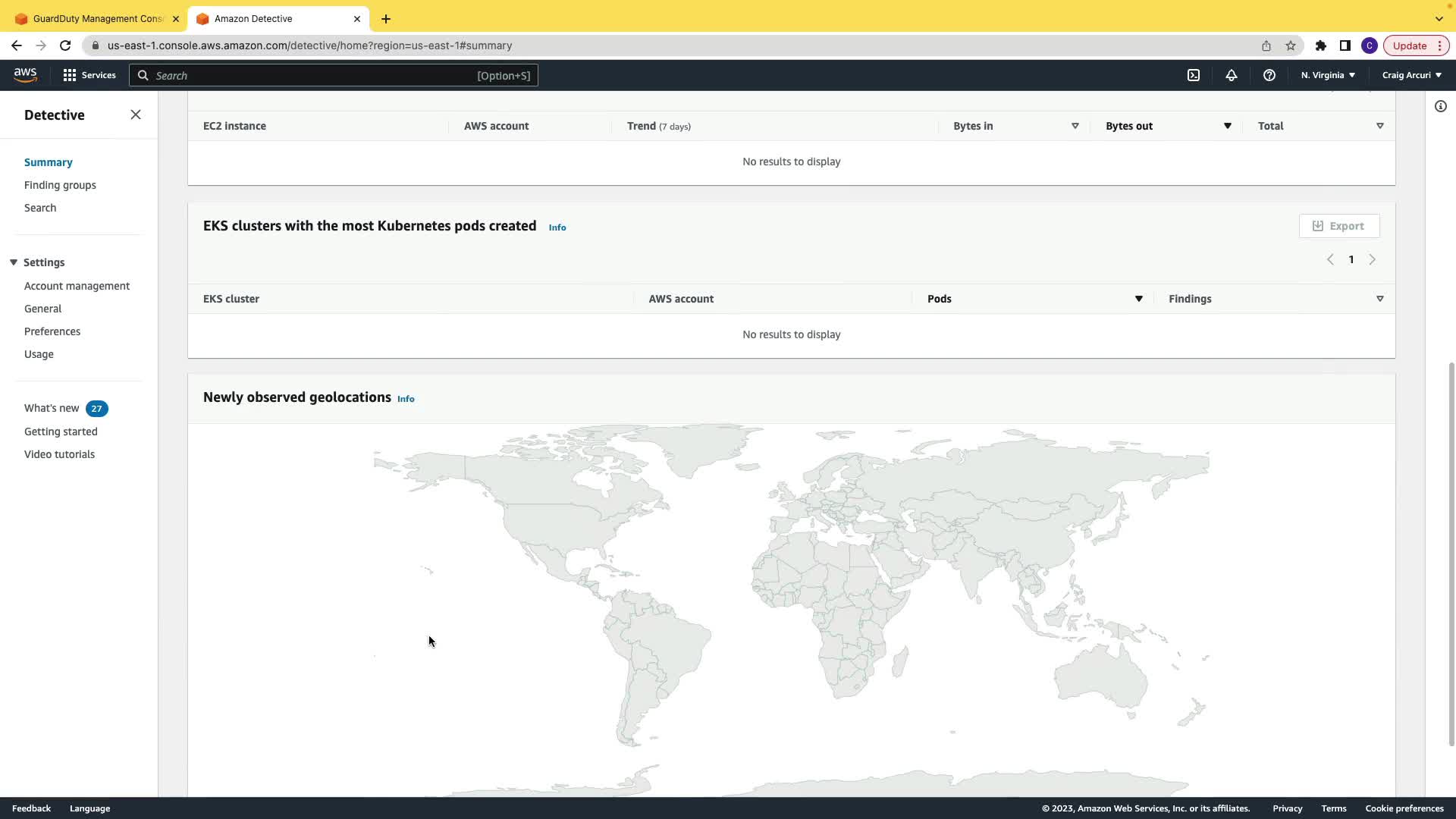The width and height of the screenshot is (1456, 819).
Task: Bookmark this page with star icon
Action: [x=1291, y=45]
